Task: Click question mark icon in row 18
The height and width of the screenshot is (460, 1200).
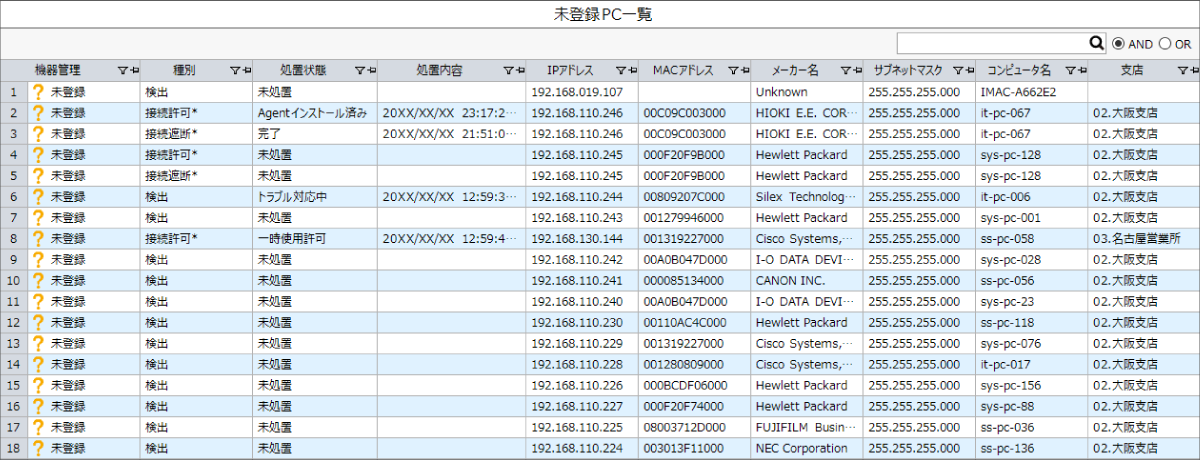Action: (x=39, y=448)
